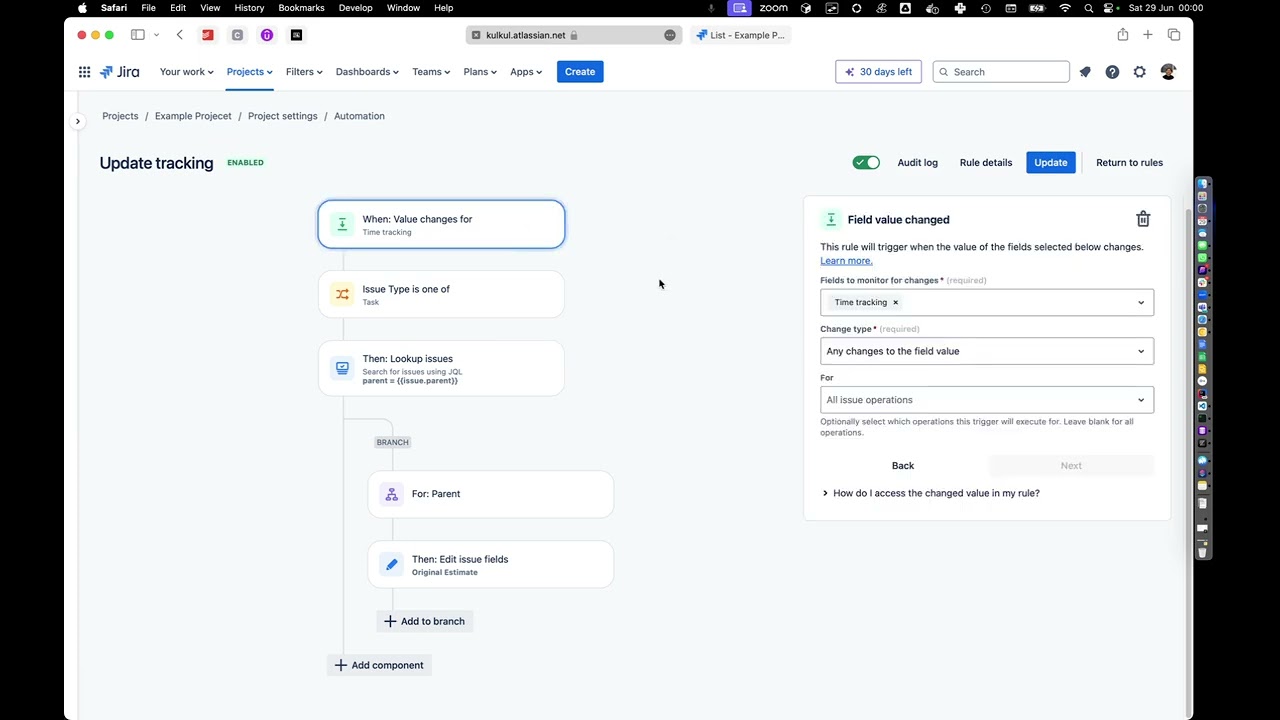
Task: Click Add to branch
Action: (x=424, y=622)
